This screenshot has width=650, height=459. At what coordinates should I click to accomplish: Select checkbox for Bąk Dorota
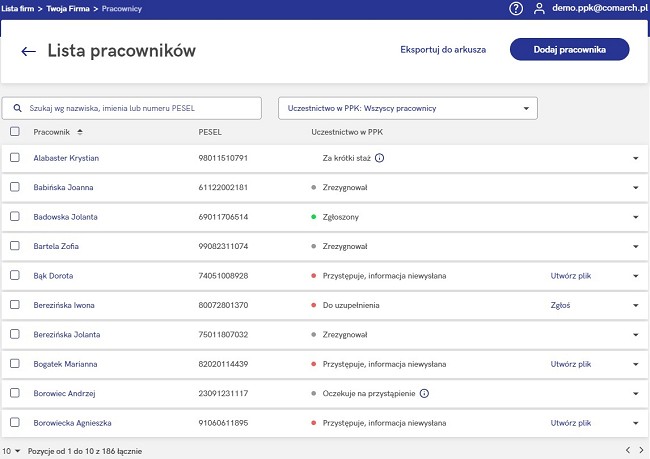tap(15, 275)
